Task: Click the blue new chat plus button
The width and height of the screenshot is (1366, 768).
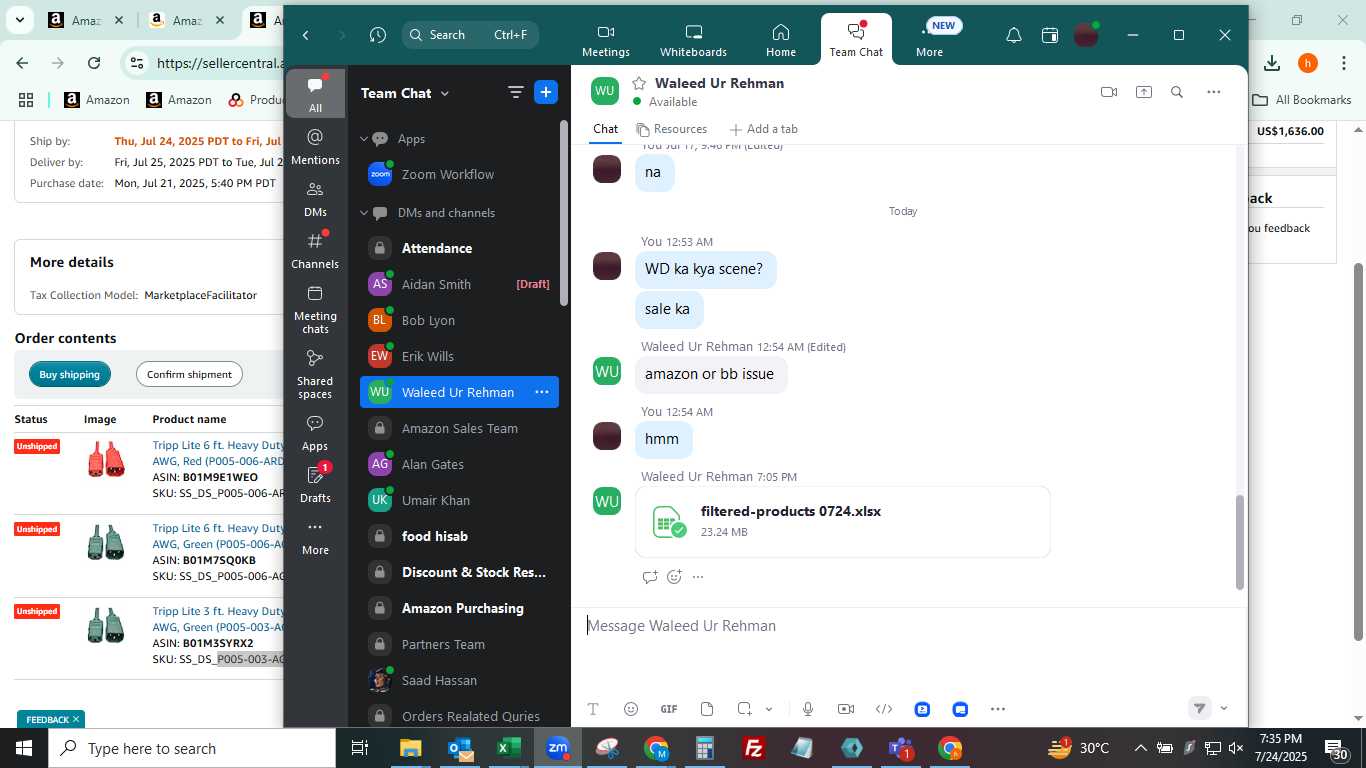Action: 546,93
